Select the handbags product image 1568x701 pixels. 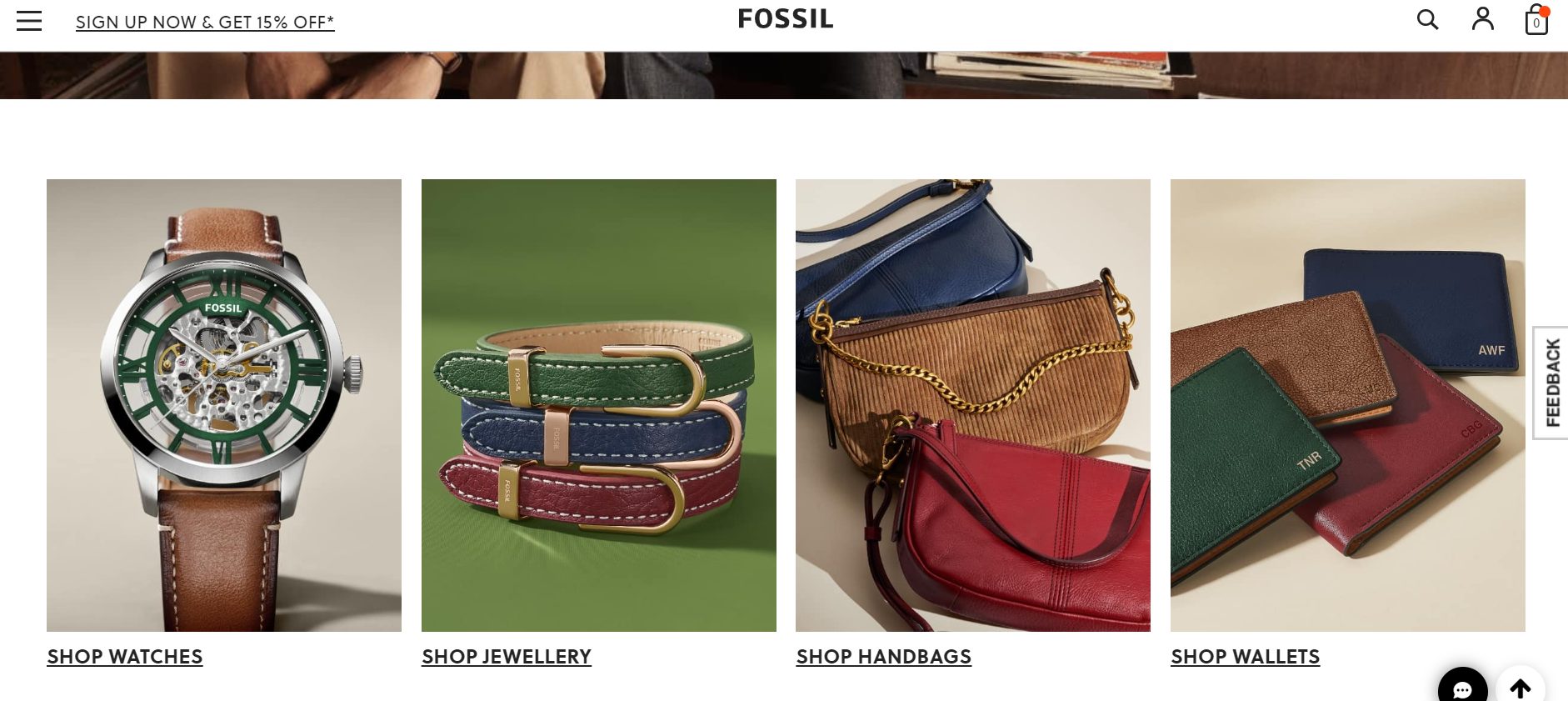coord(973,405)
